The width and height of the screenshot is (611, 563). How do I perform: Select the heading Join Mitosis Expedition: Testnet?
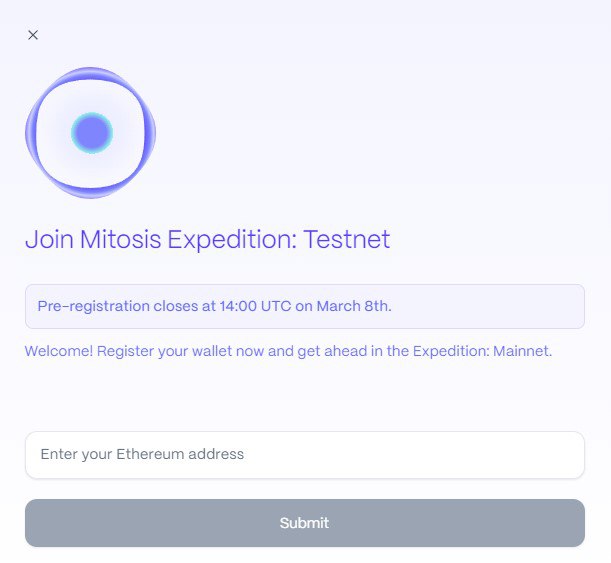click(207, 239)
